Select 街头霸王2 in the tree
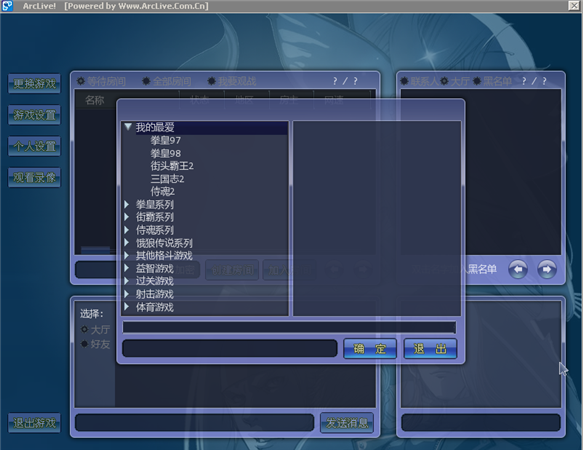The height and width of the screenshot is (450, 583). pyautogui.click(x=172, y=166)
